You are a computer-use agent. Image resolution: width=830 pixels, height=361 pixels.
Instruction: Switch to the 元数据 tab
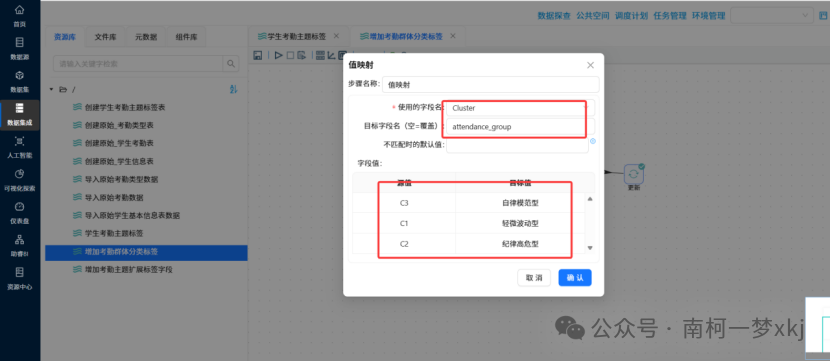(146, 37)
